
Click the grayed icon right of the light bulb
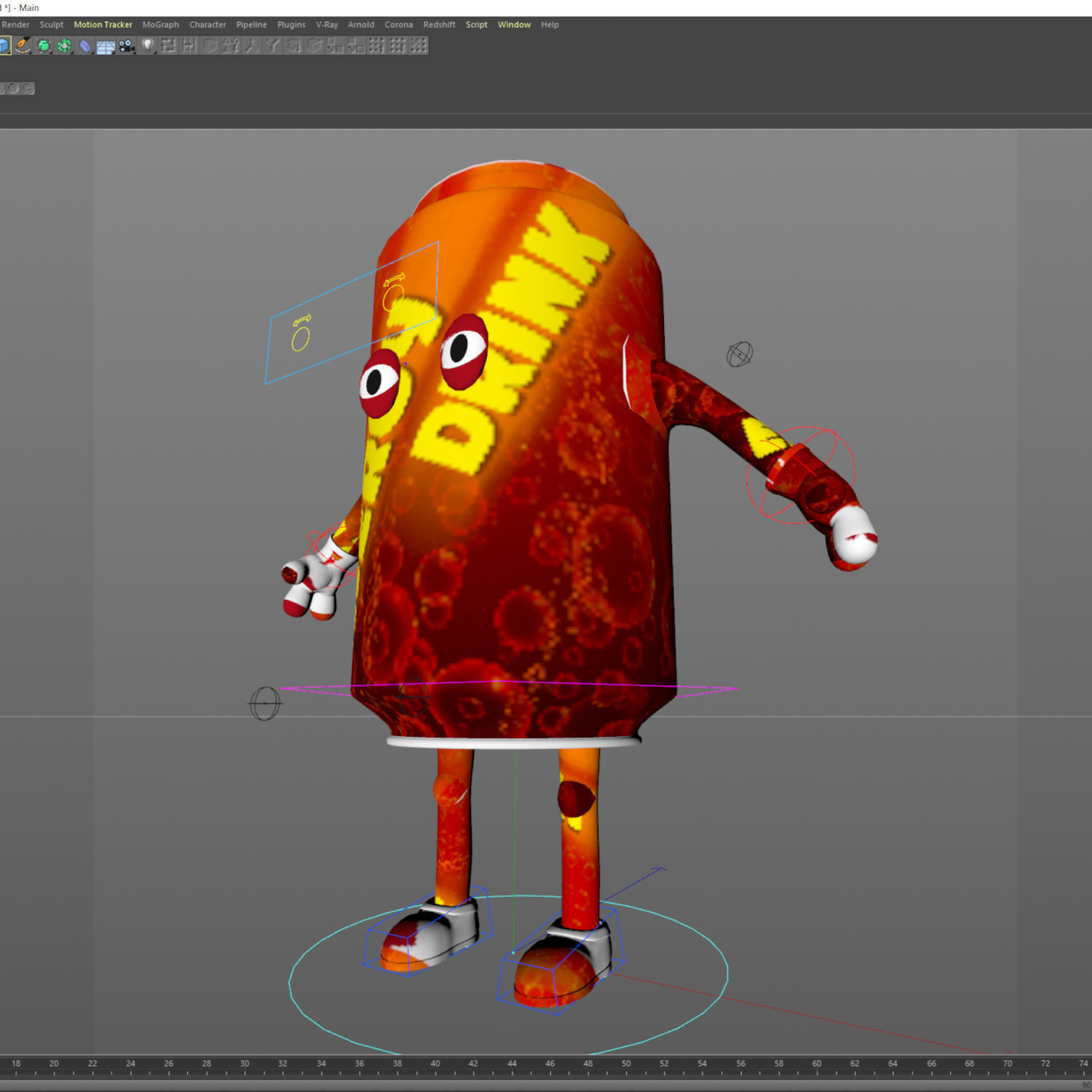pos(168,45)
